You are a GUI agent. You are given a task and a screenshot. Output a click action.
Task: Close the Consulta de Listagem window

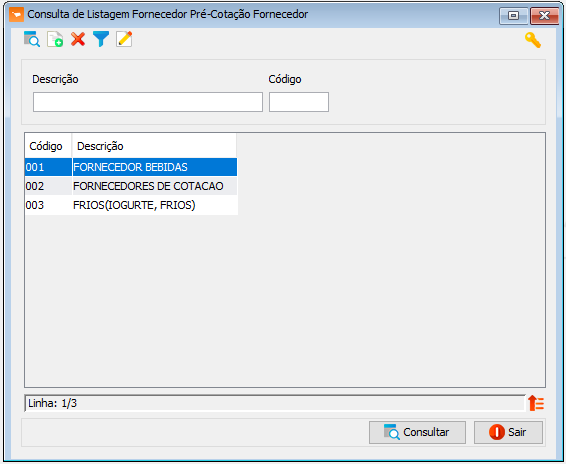pos(544,16)
